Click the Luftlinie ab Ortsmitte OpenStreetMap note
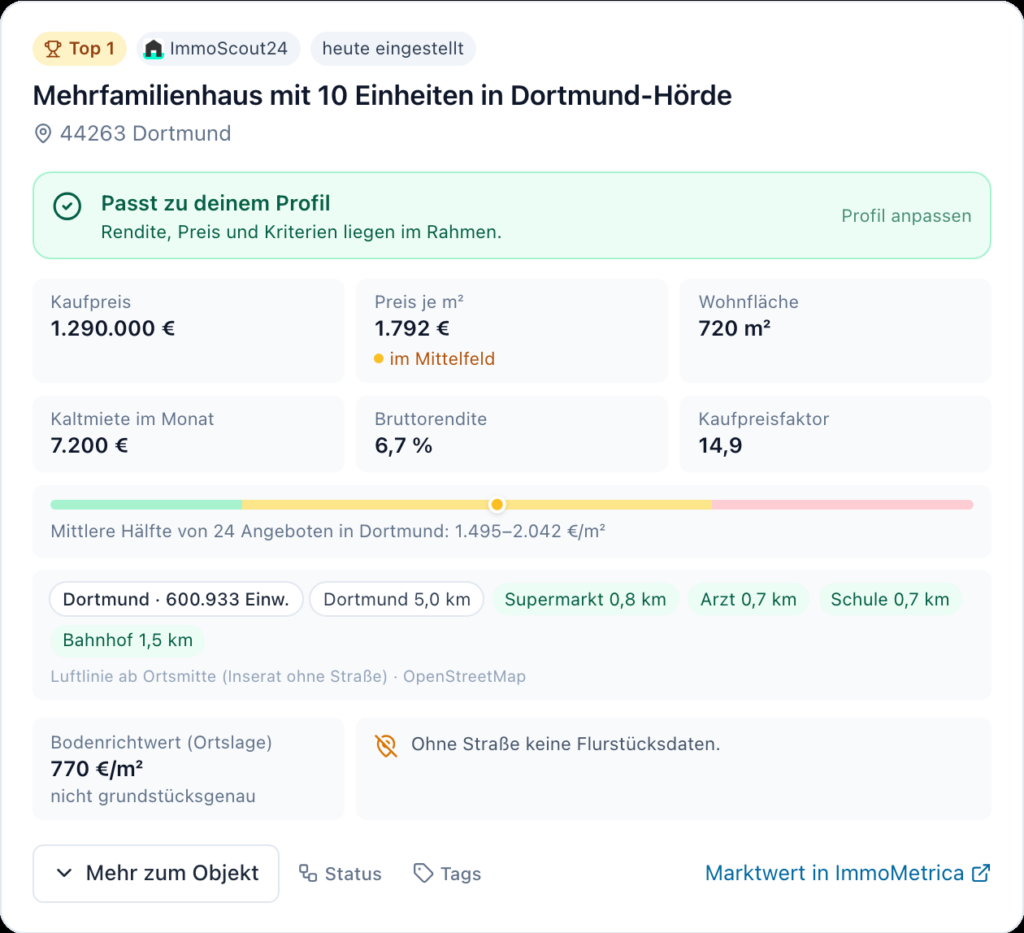 288,676
